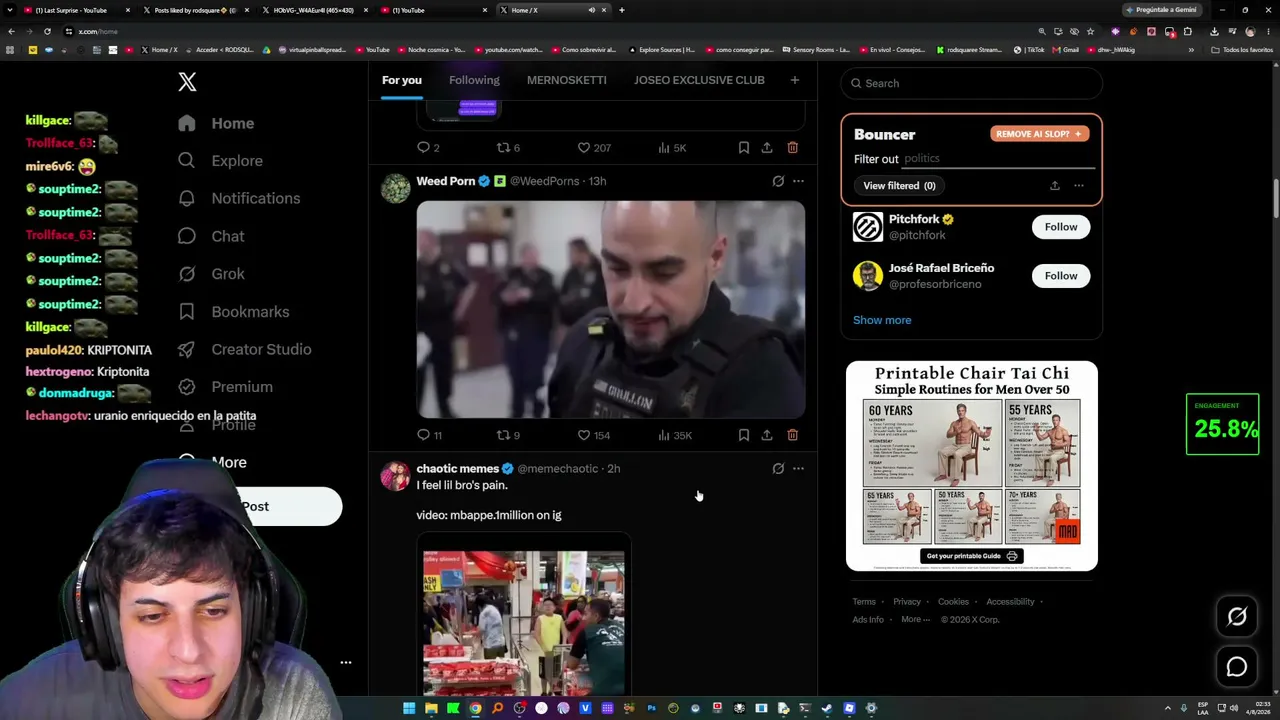Screen dimensions: 1280x720
Task: Follow José Rafael Briceño
Action: pos(1061,276)
